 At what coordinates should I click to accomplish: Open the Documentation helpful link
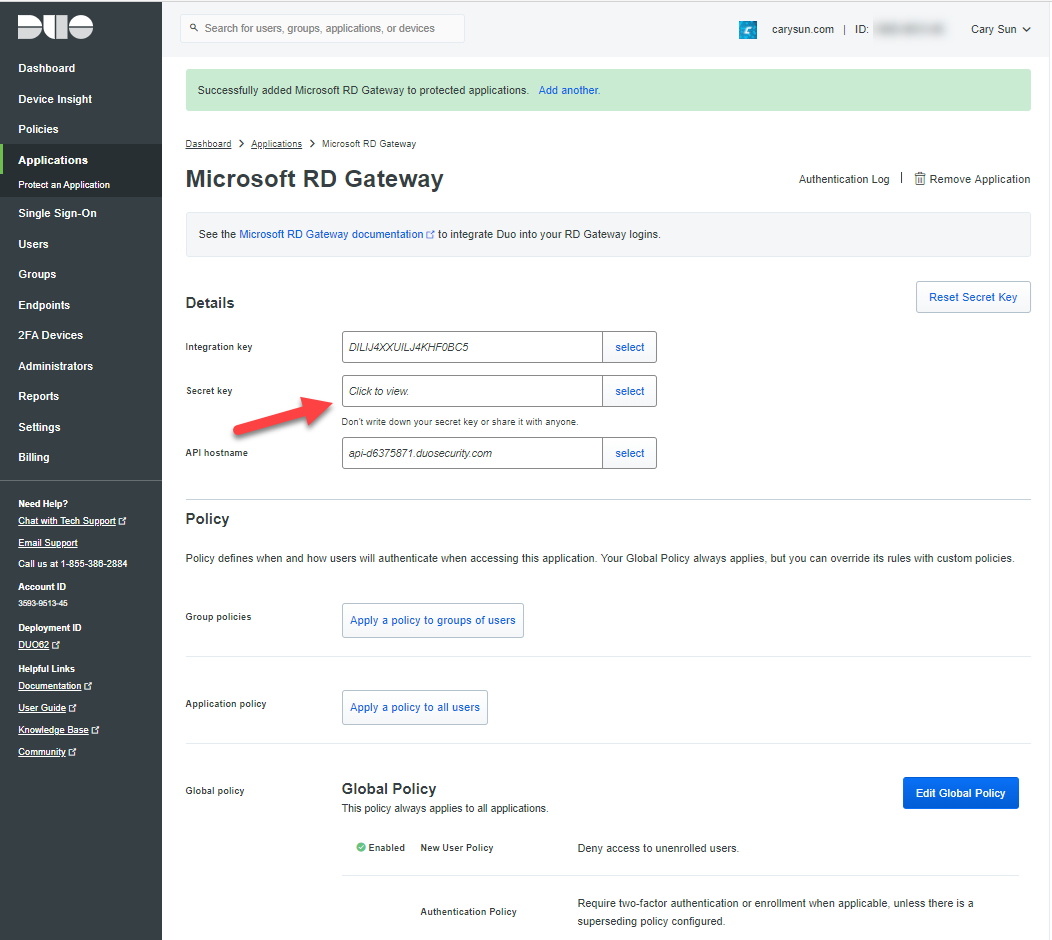55,686
